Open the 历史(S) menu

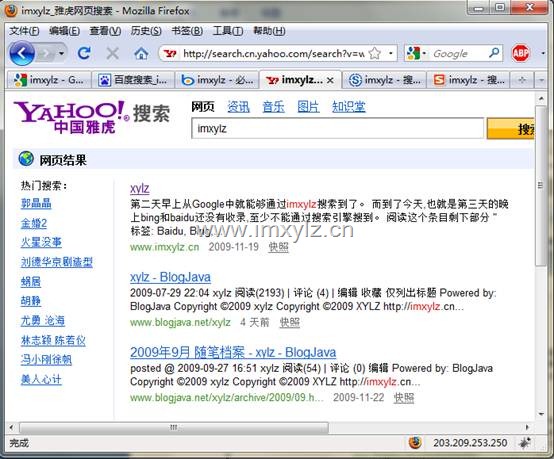[146, 31]
